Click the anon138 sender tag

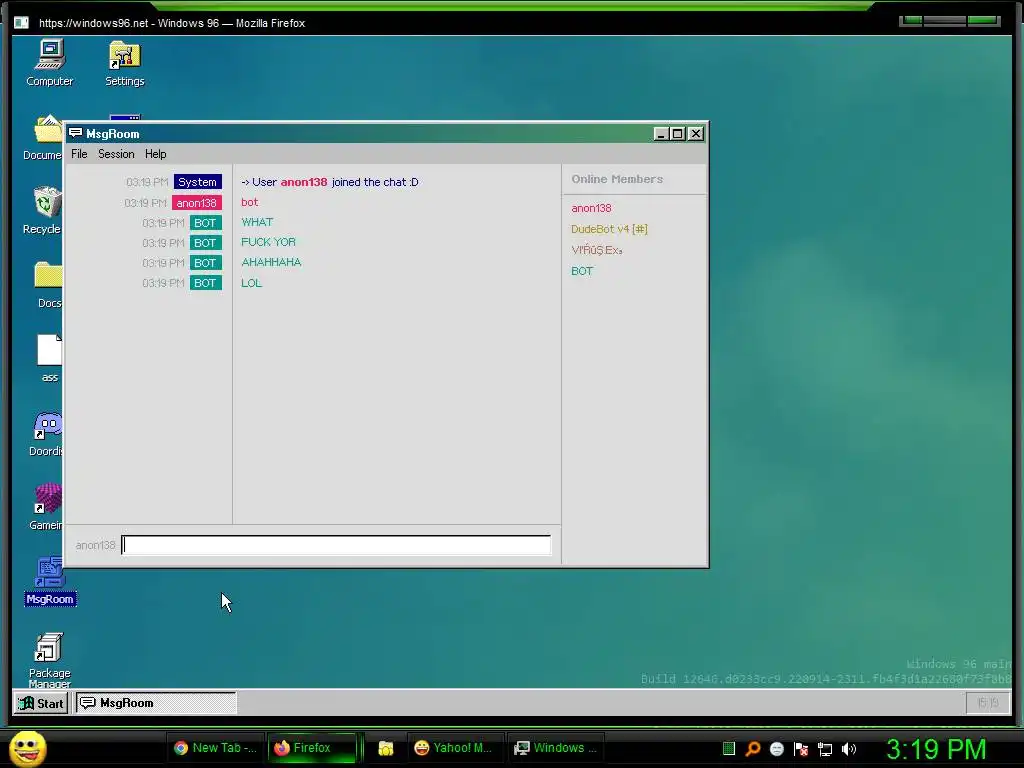[197, 203]
